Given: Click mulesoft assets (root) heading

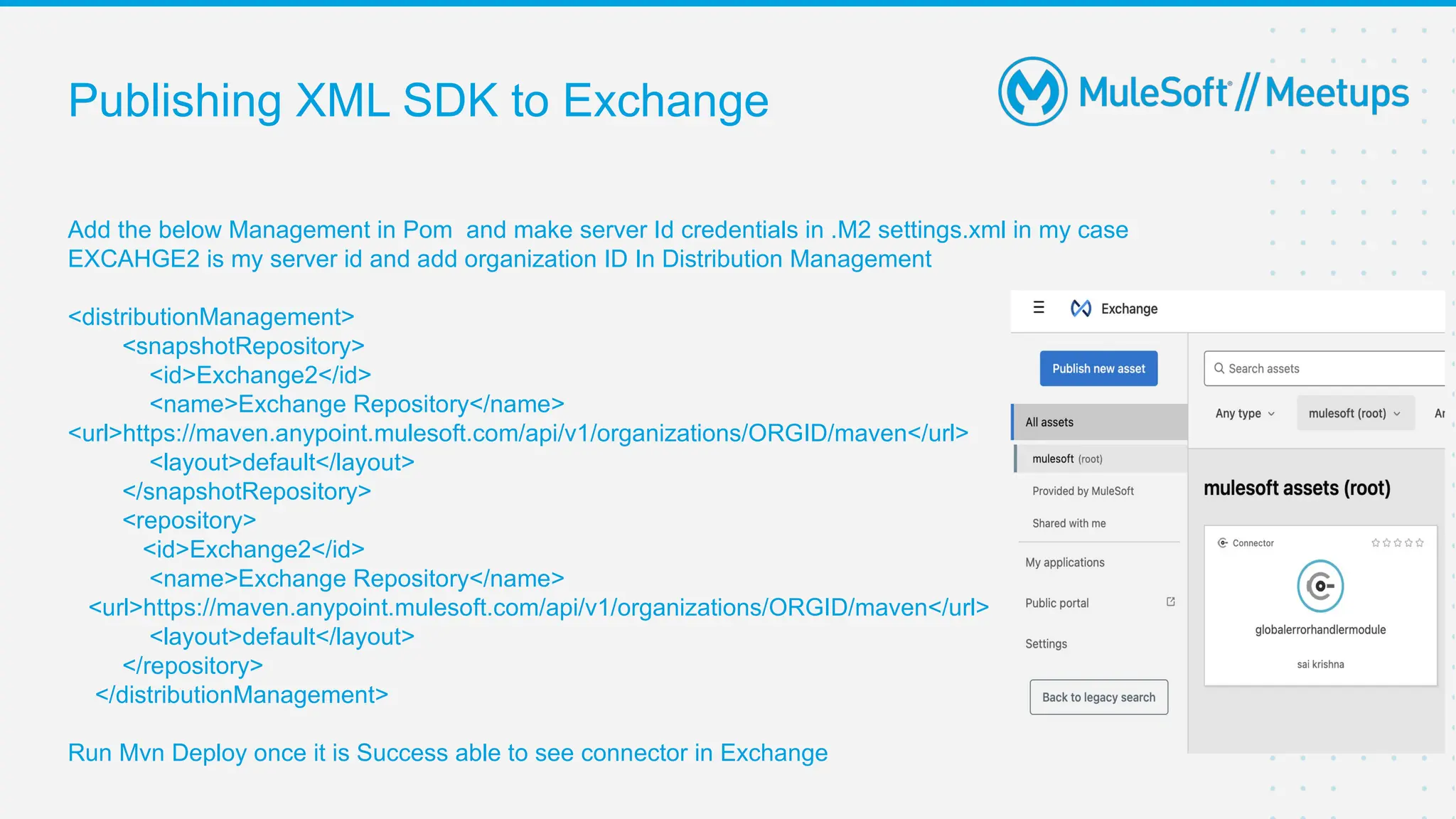Looking at the screenshot, I should pyautogui.click(x=1297, y=488).
